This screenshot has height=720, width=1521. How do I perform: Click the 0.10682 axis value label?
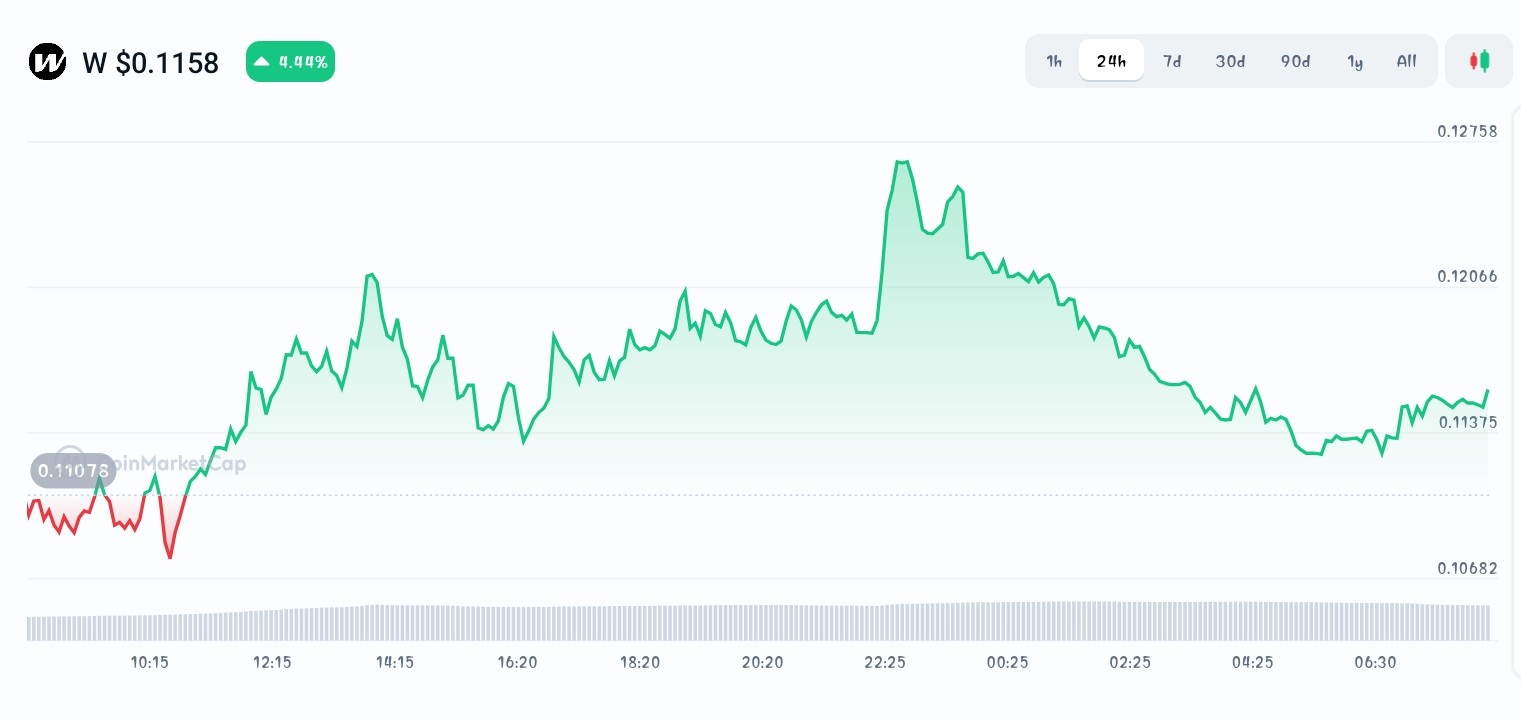pos(1467,568)
